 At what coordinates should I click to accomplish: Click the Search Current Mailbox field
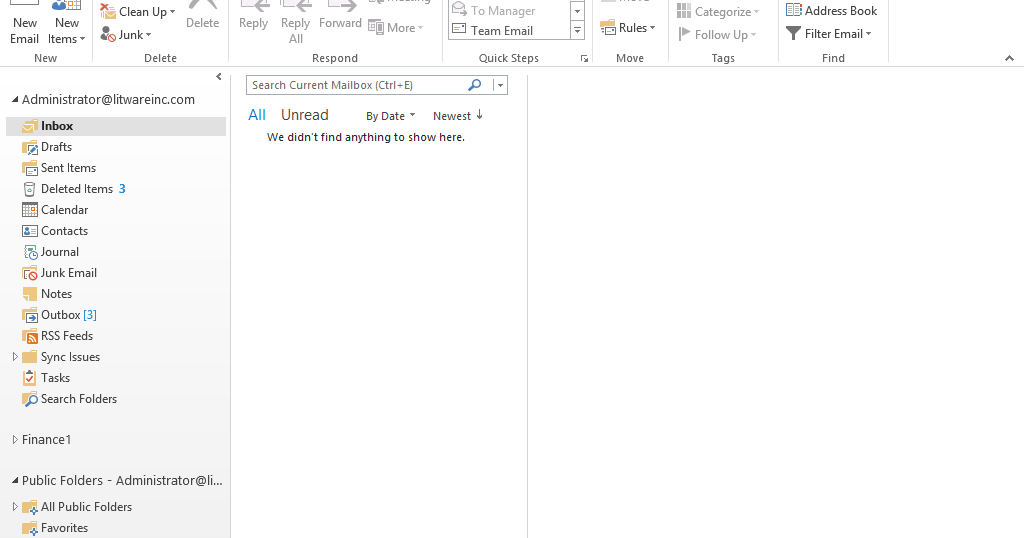(357, 85)
